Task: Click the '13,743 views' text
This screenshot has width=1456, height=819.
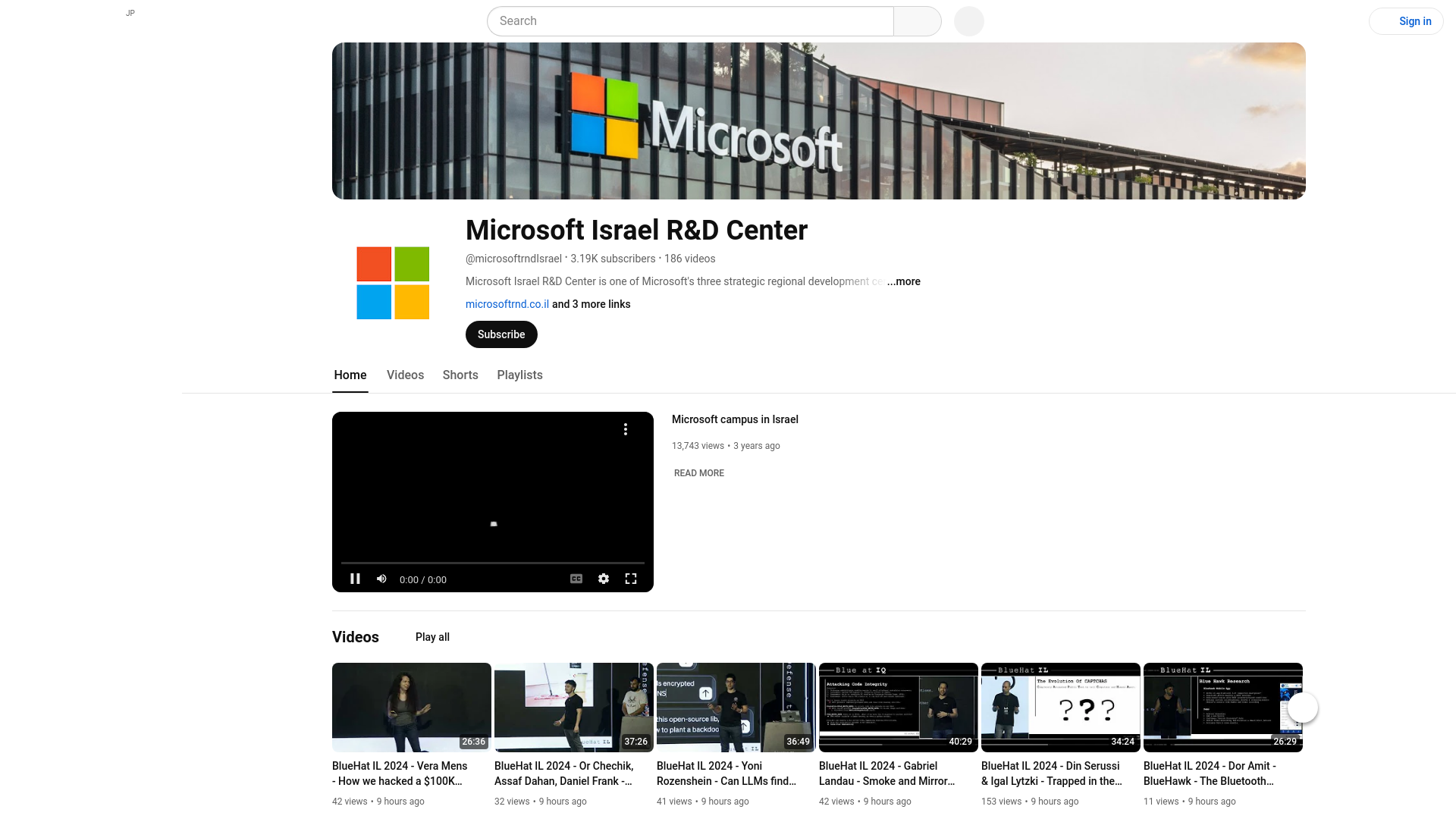Action: (698, 446)
